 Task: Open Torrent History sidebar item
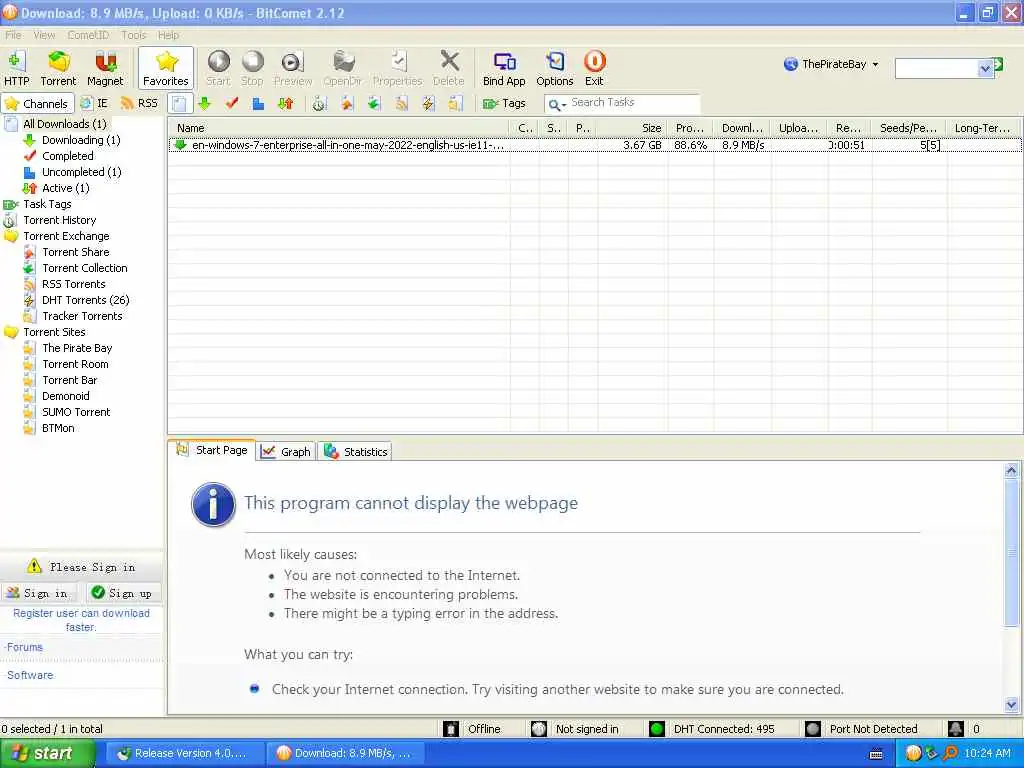[59, 220]
